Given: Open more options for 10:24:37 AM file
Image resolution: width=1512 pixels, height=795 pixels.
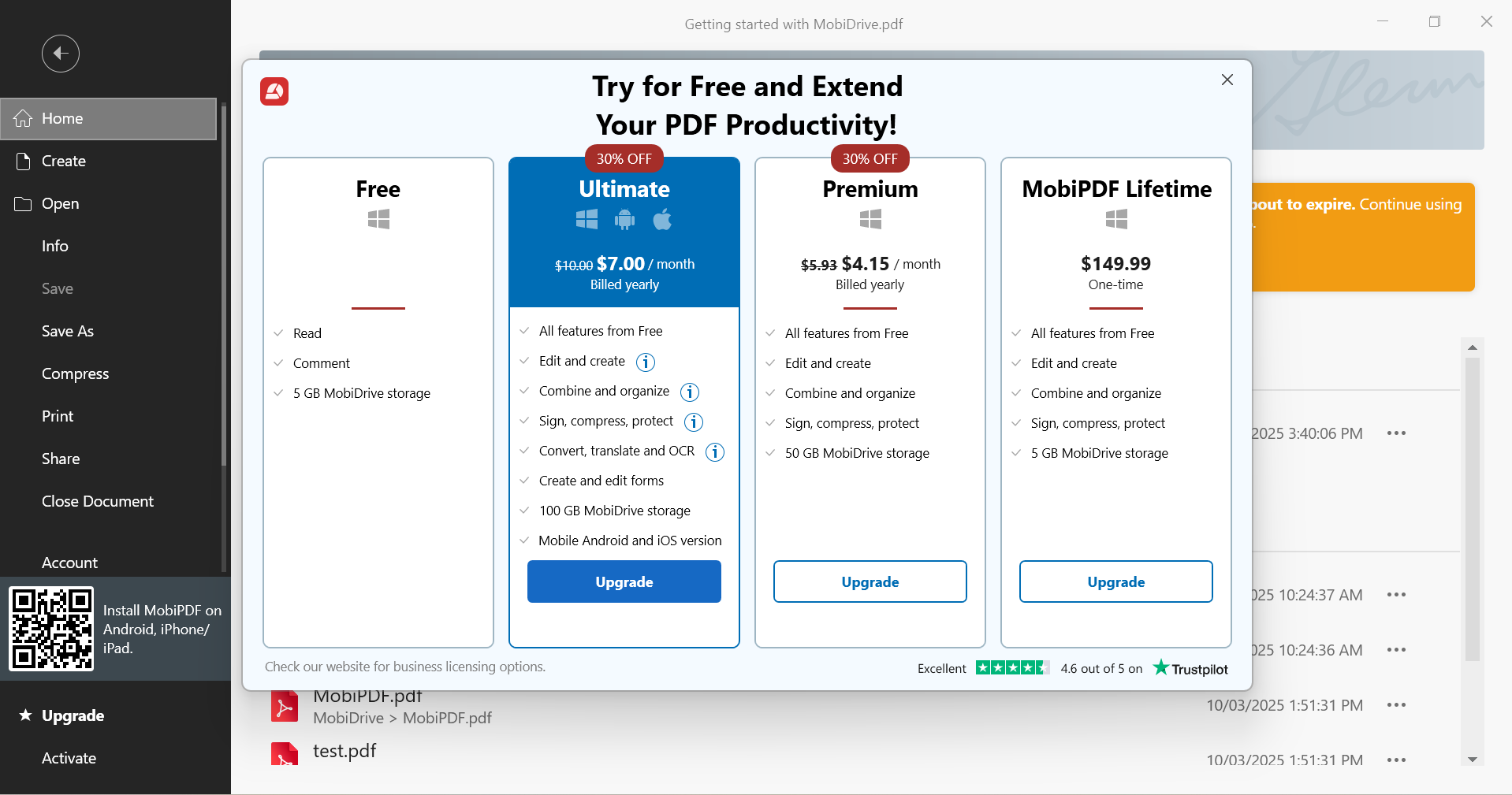Looking at the screenshot, I should tap(1396, 595).
